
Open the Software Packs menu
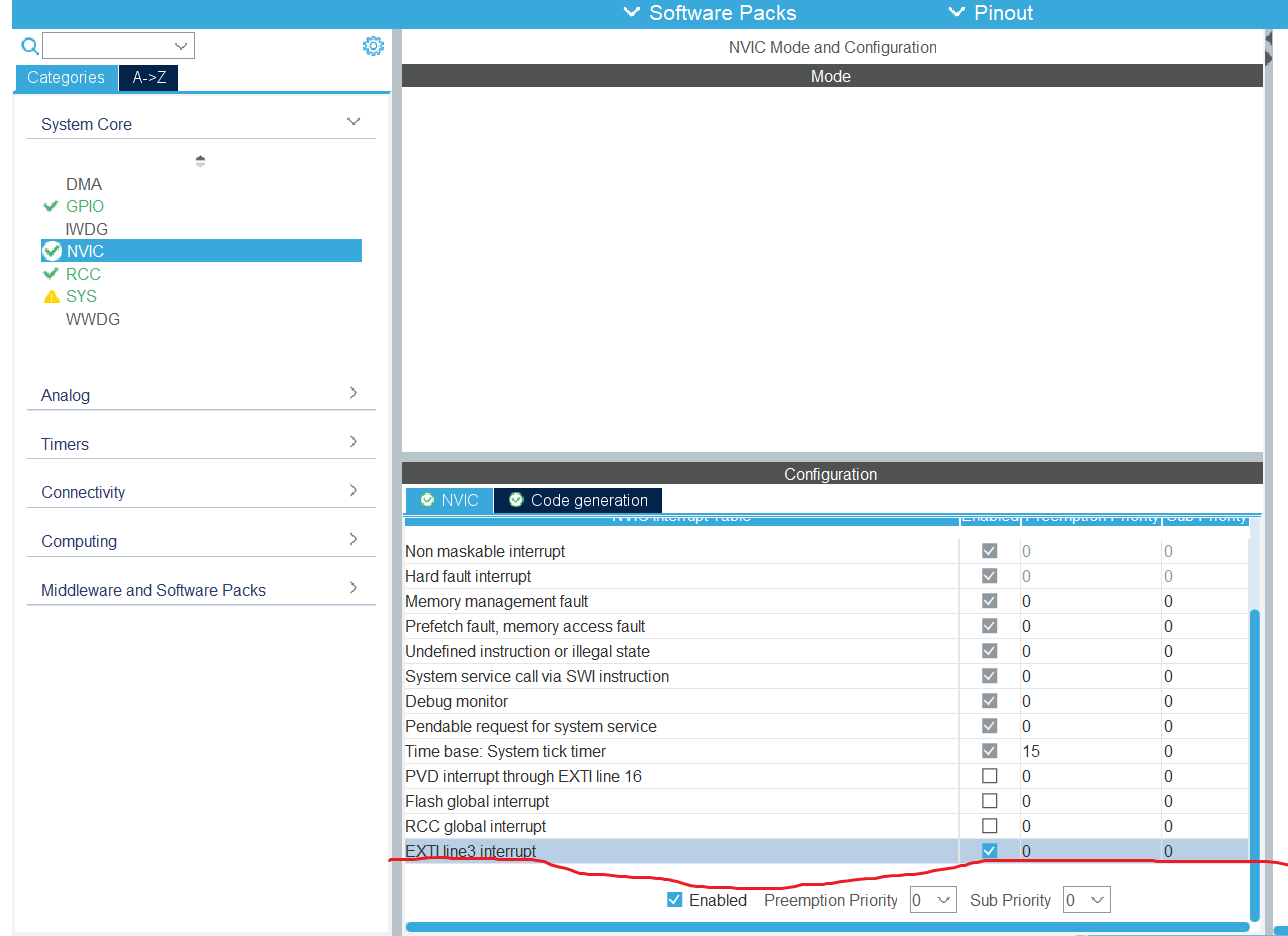point(710,13)
